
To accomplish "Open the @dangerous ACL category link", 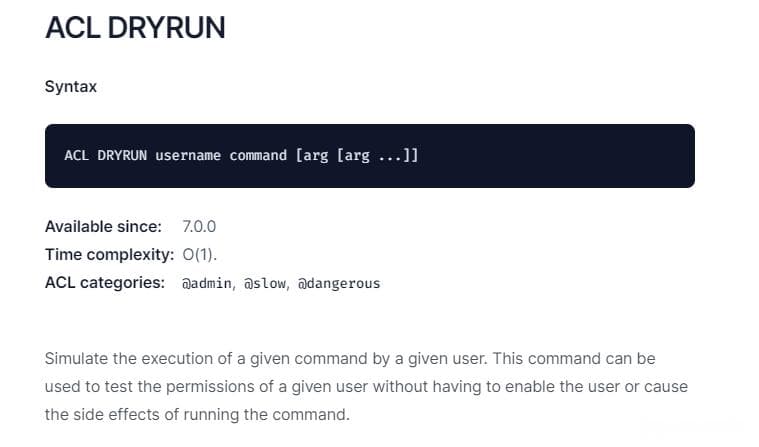I will [339, 283].
